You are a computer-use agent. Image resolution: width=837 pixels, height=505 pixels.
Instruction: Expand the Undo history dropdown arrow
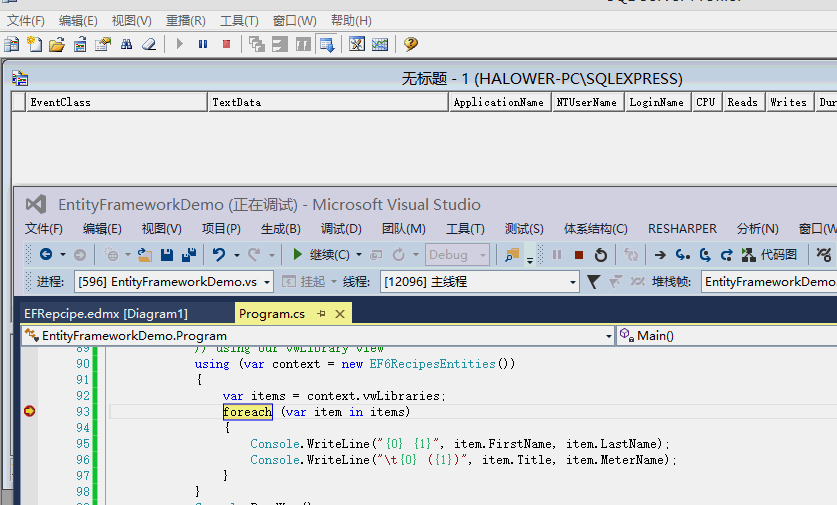tap(236, 255)
